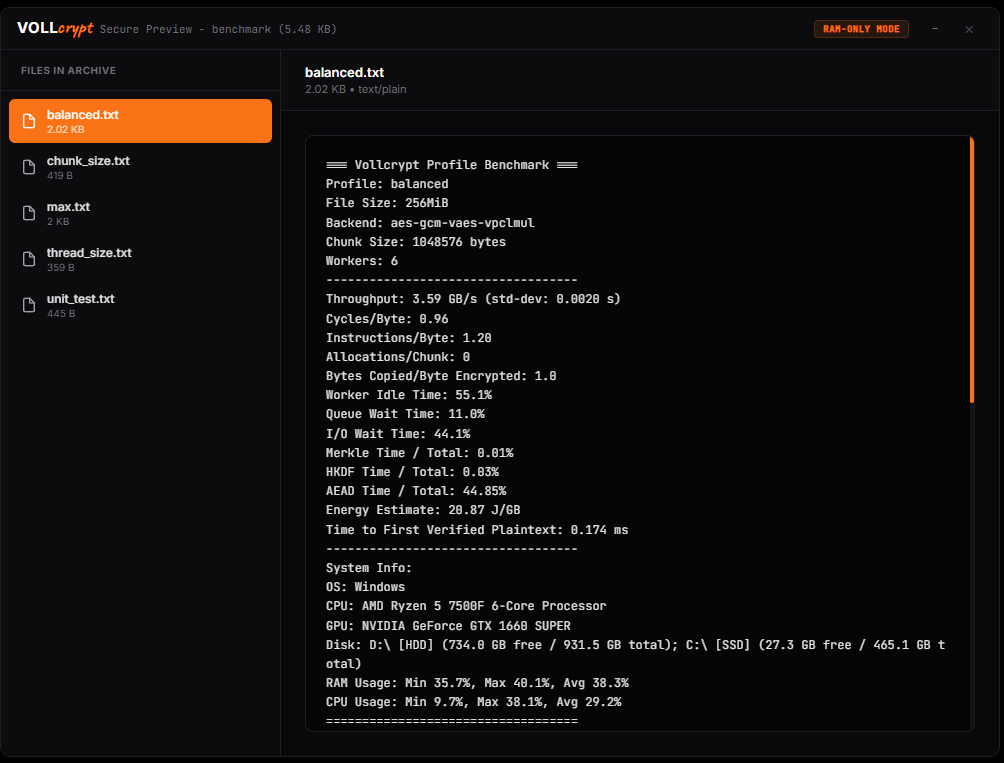Click the balanced.txt preview header title
This screenshot has width=1004, height=763.
344,72
